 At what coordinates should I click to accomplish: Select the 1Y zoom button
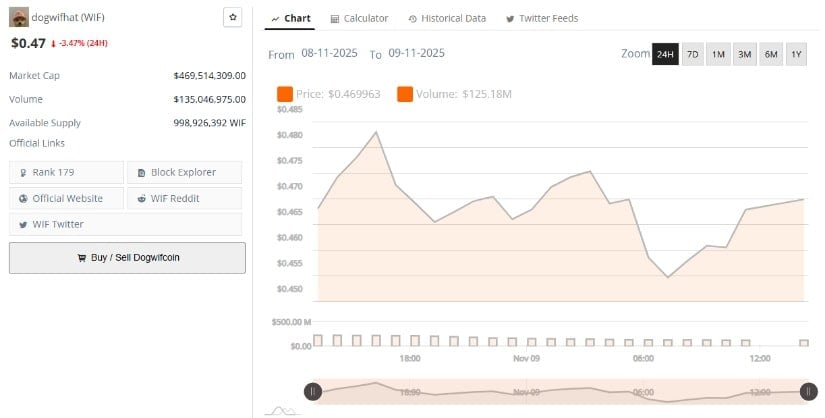[x=796, y=54]
